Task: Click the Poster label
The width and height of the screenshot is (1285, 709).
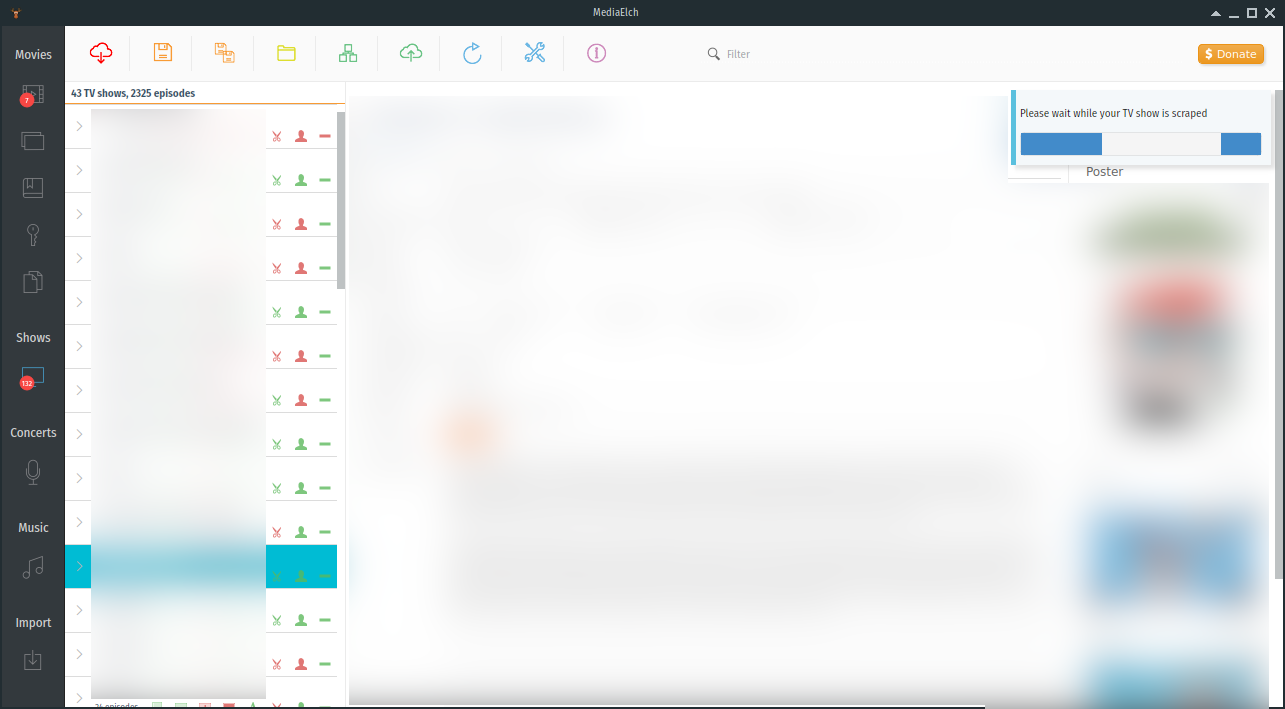Action: (x=1104, y=172)
